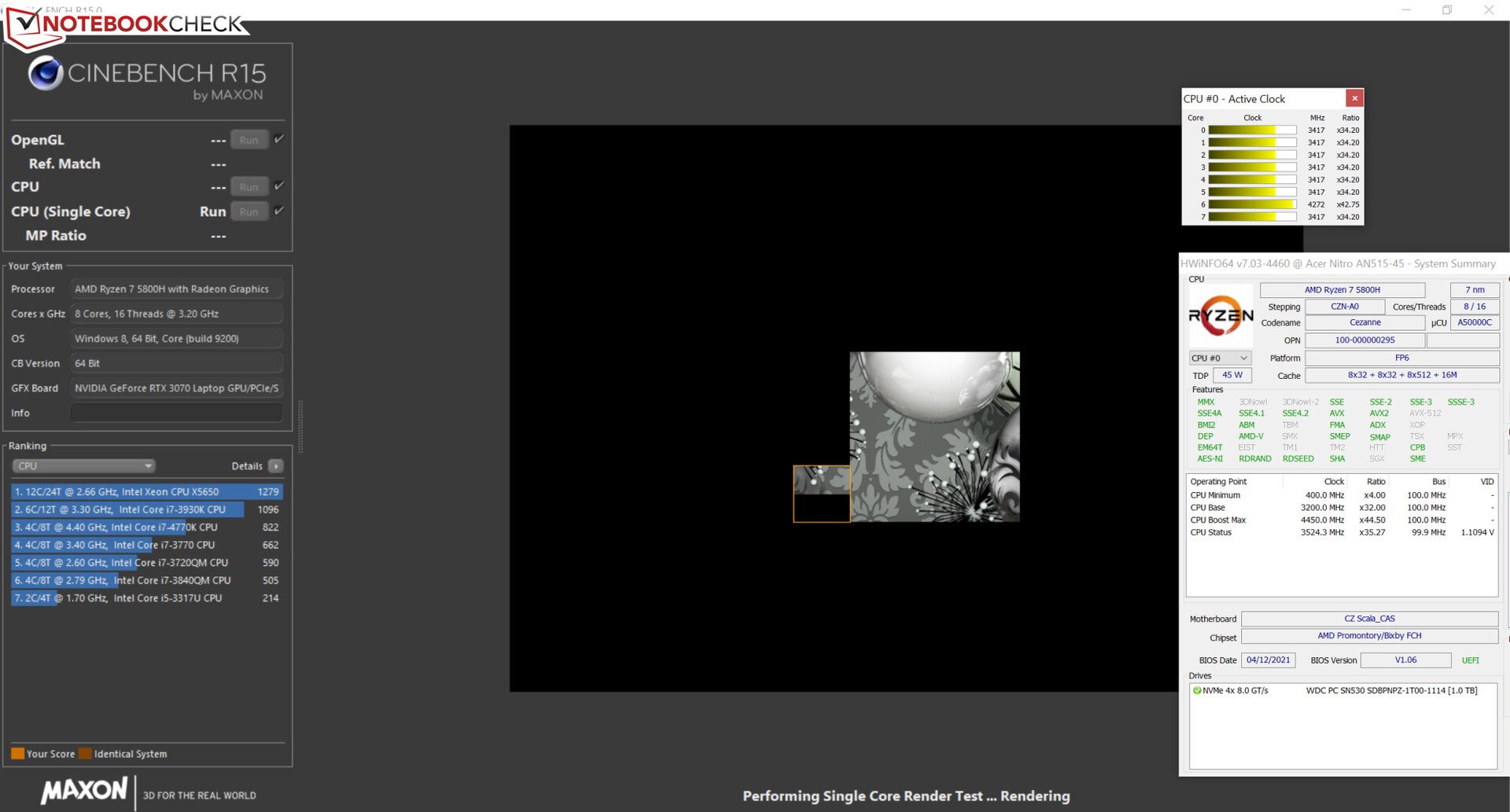Click the CPU Boost Max row
This screenshot has height=812, width=1510.
coord(1342,520)
